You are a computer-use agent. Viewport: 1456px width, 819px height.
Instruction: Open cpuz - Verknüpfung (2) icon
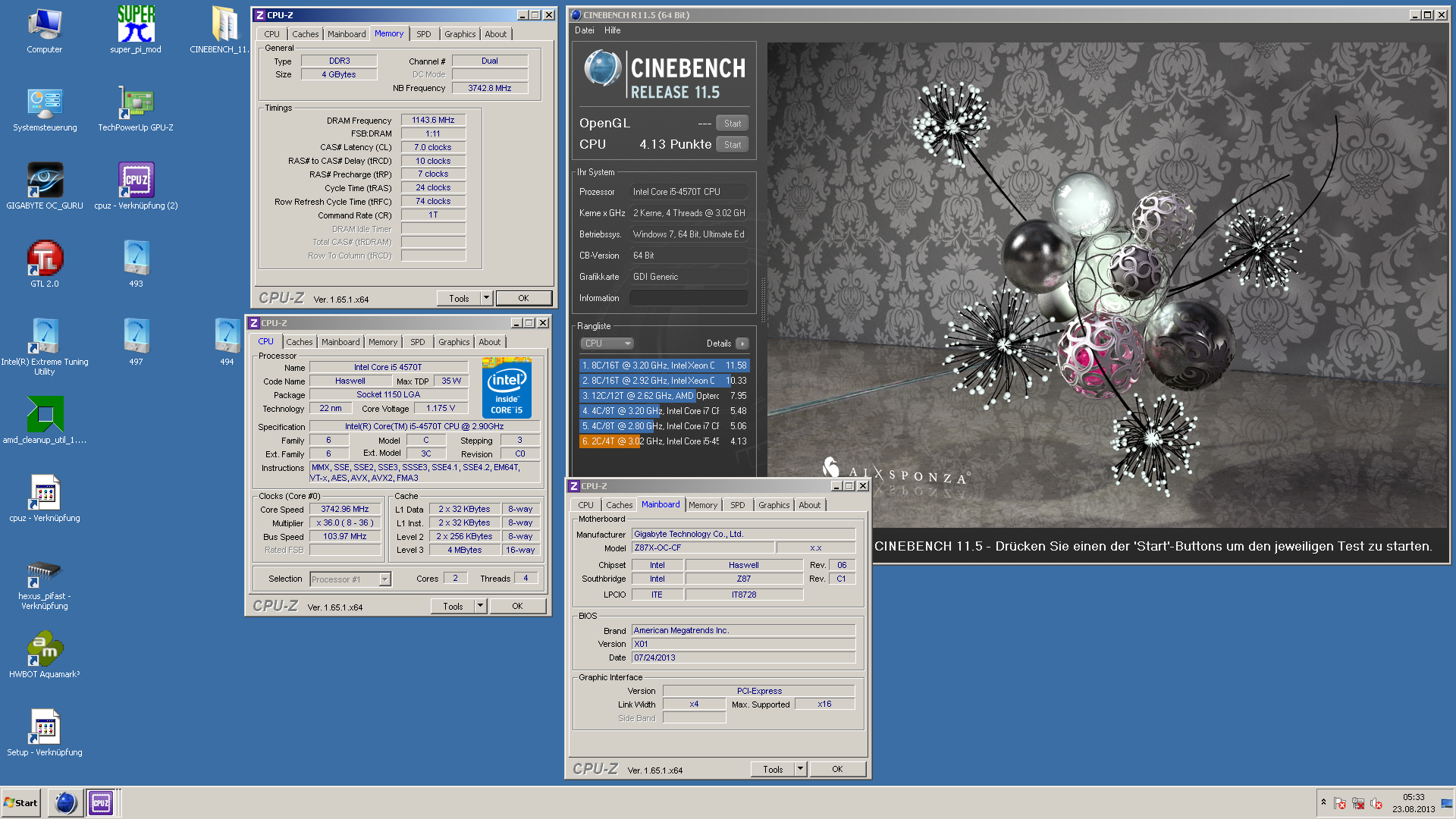click(x=136, y=187)
